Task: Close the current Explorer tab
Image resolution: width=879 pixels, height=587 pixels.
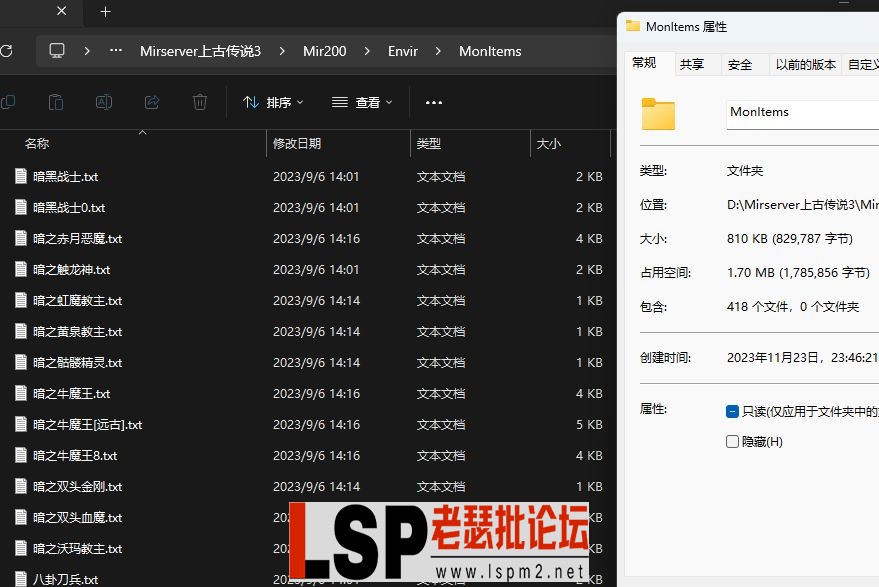Action: [62, 11]
